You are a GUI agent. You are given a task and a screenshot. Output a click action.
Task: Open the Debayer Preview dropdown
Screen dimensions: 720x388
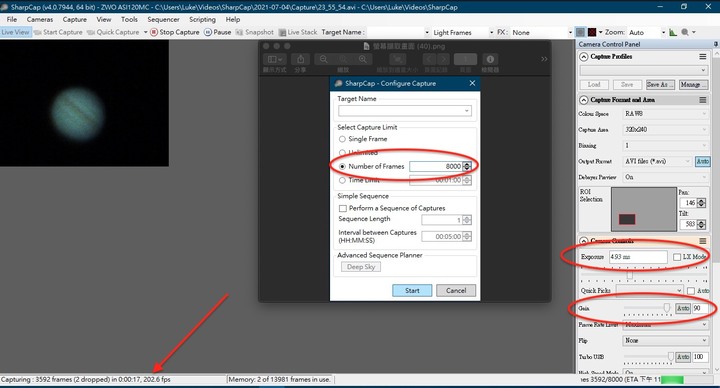click(x=666, y=177)
